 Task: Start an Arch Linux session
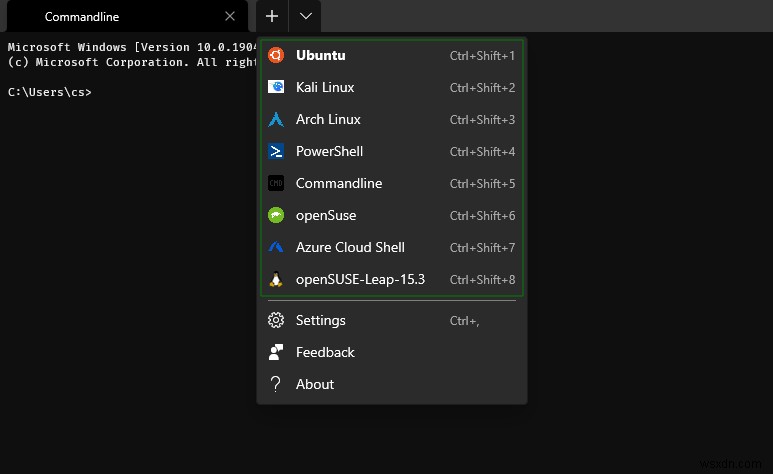(x=392, y=119)
